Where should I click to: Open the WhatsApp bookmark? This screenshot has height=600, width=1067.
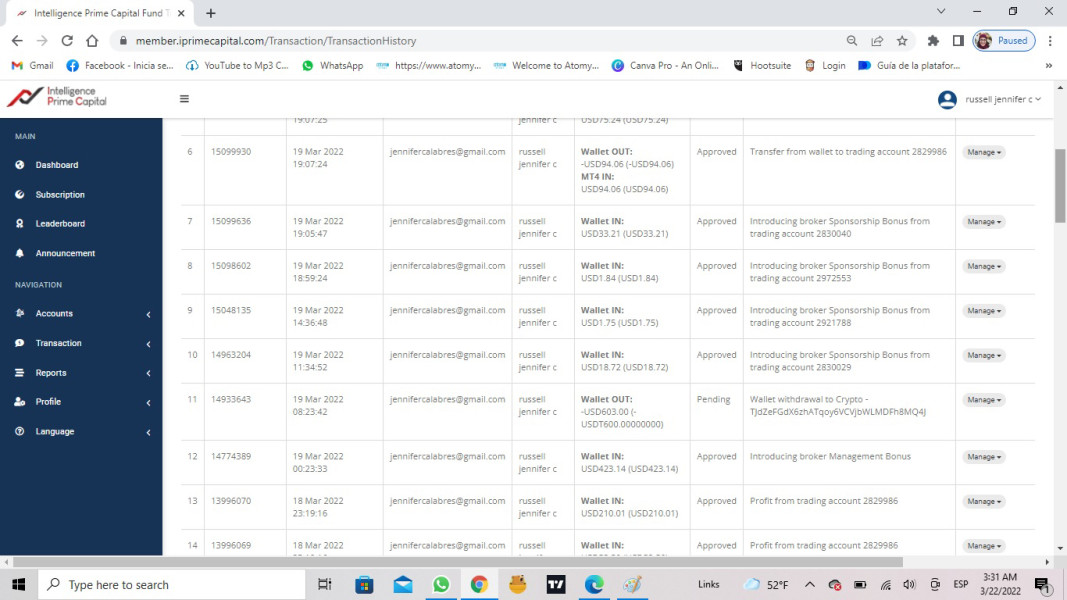pos(333,66)
